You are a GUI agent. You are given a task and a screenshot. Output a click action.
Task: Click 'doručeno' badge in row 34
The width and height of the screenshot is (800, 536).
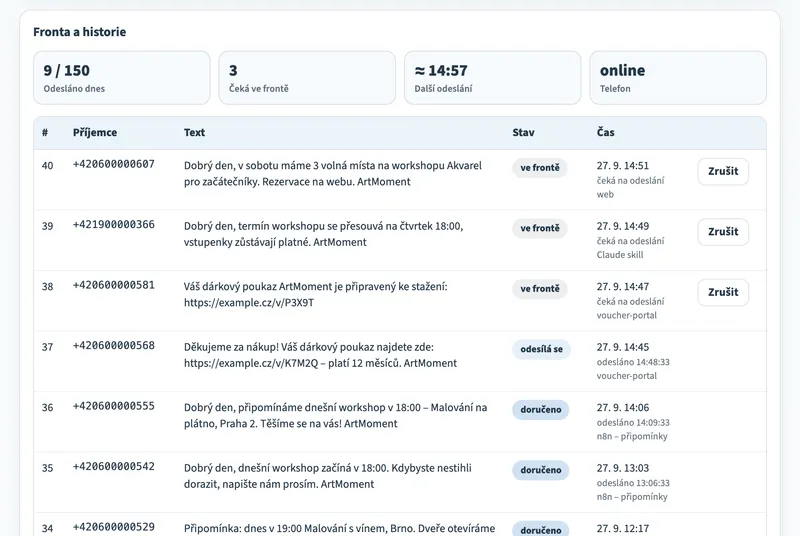click(541, 529)
